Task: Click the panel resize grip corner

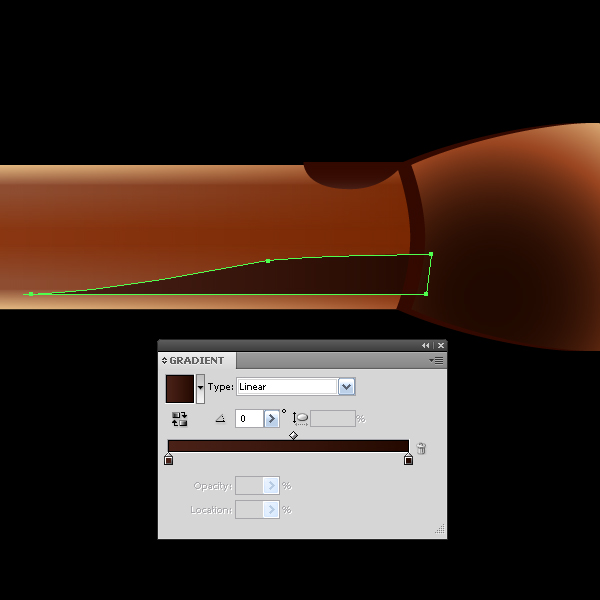Action: 440,529
